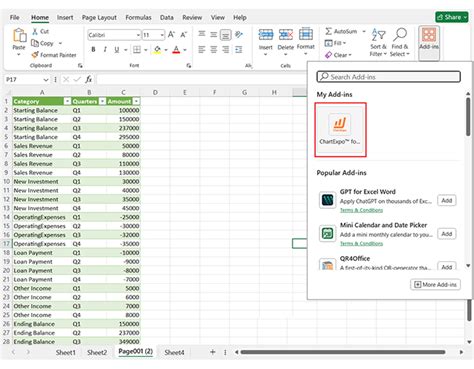Screen dimensions: 474x369
Task: Increase font size with large A
Action: 171,34
